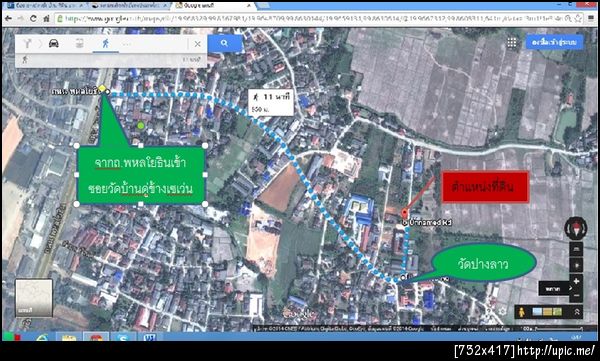Click the my-location button
The width and height of the screenshot is (600, 361).
(576, 265)
